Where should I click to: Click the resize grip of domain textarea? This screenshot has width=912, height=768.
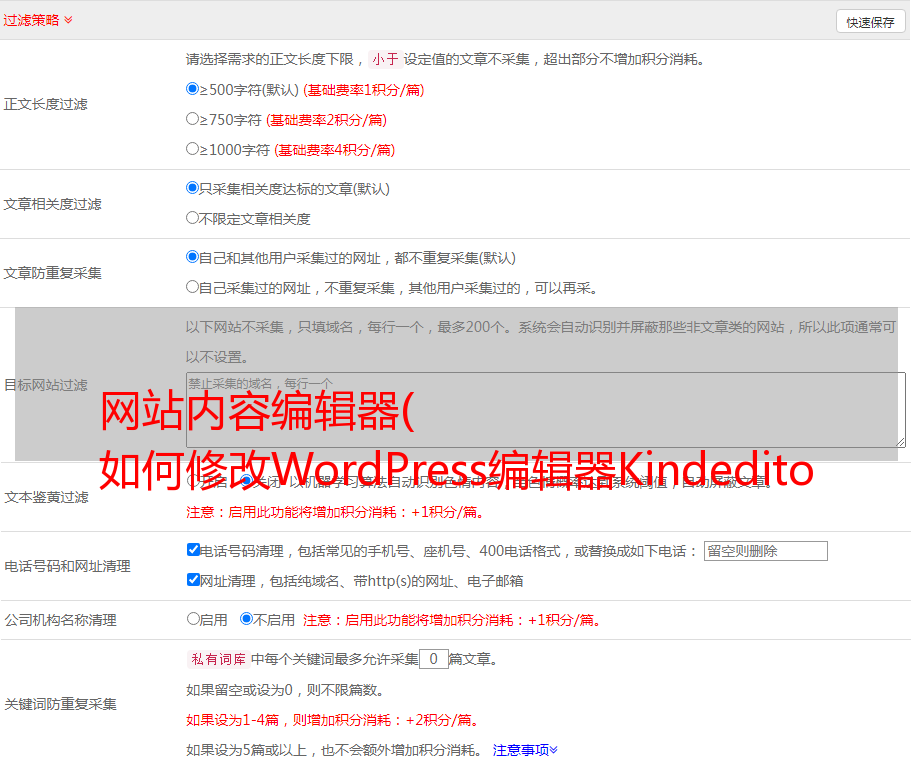(900, 442)
